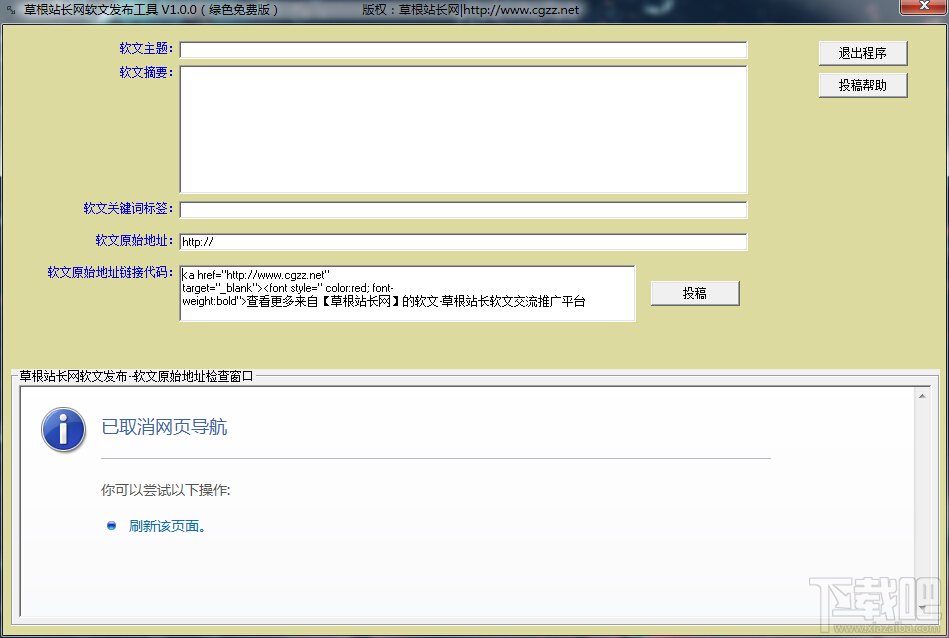The width and height of the screenshot is (949, 638).
Task: Submit with the 投稿 button
Action: point(695,294)
